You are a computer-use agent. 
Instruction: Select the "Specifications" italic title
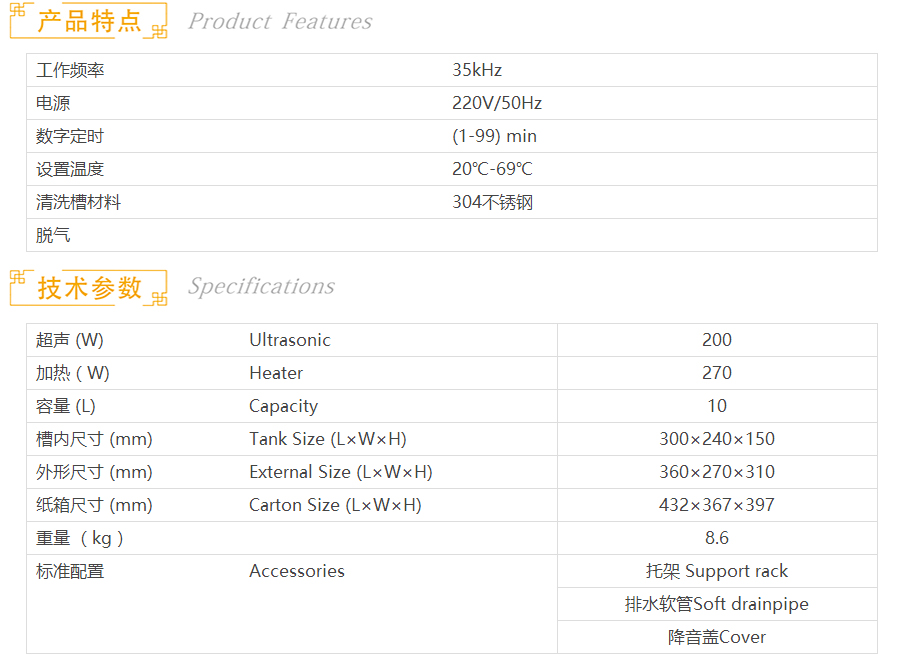pyautogui.click(x=261, y=287)
